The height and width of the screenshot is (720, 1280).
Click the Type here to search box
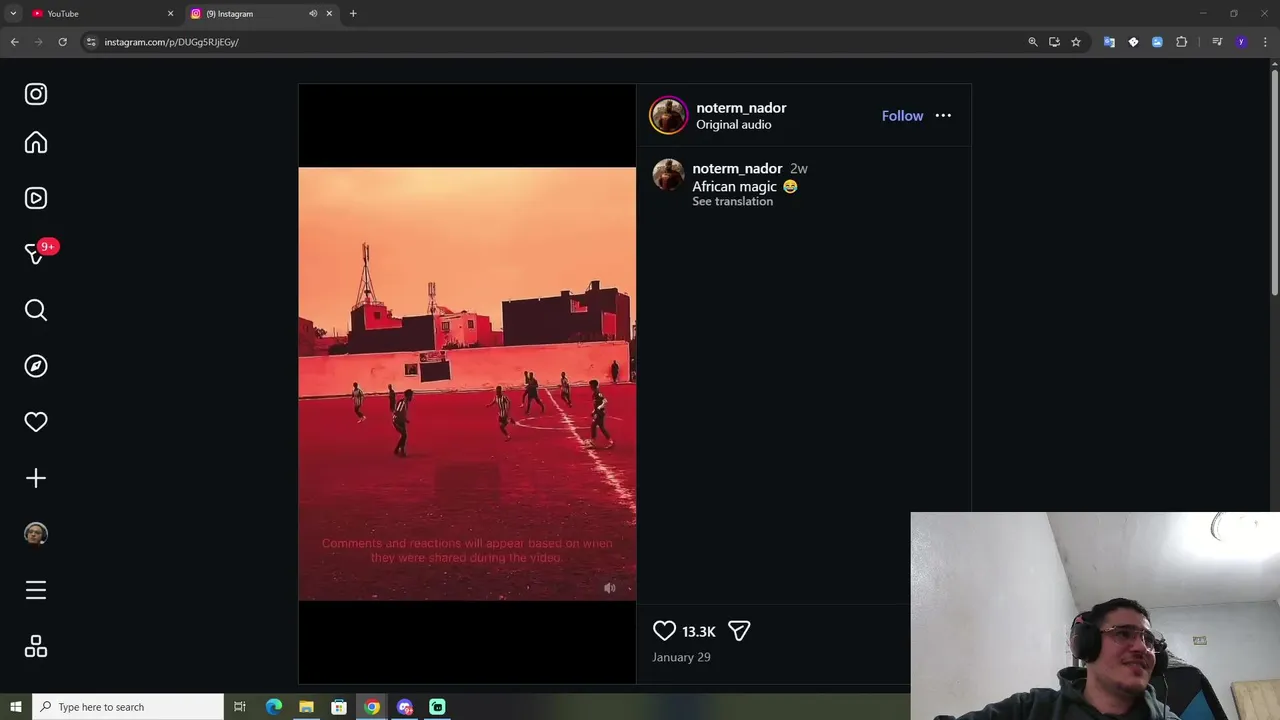click(128, 707)
